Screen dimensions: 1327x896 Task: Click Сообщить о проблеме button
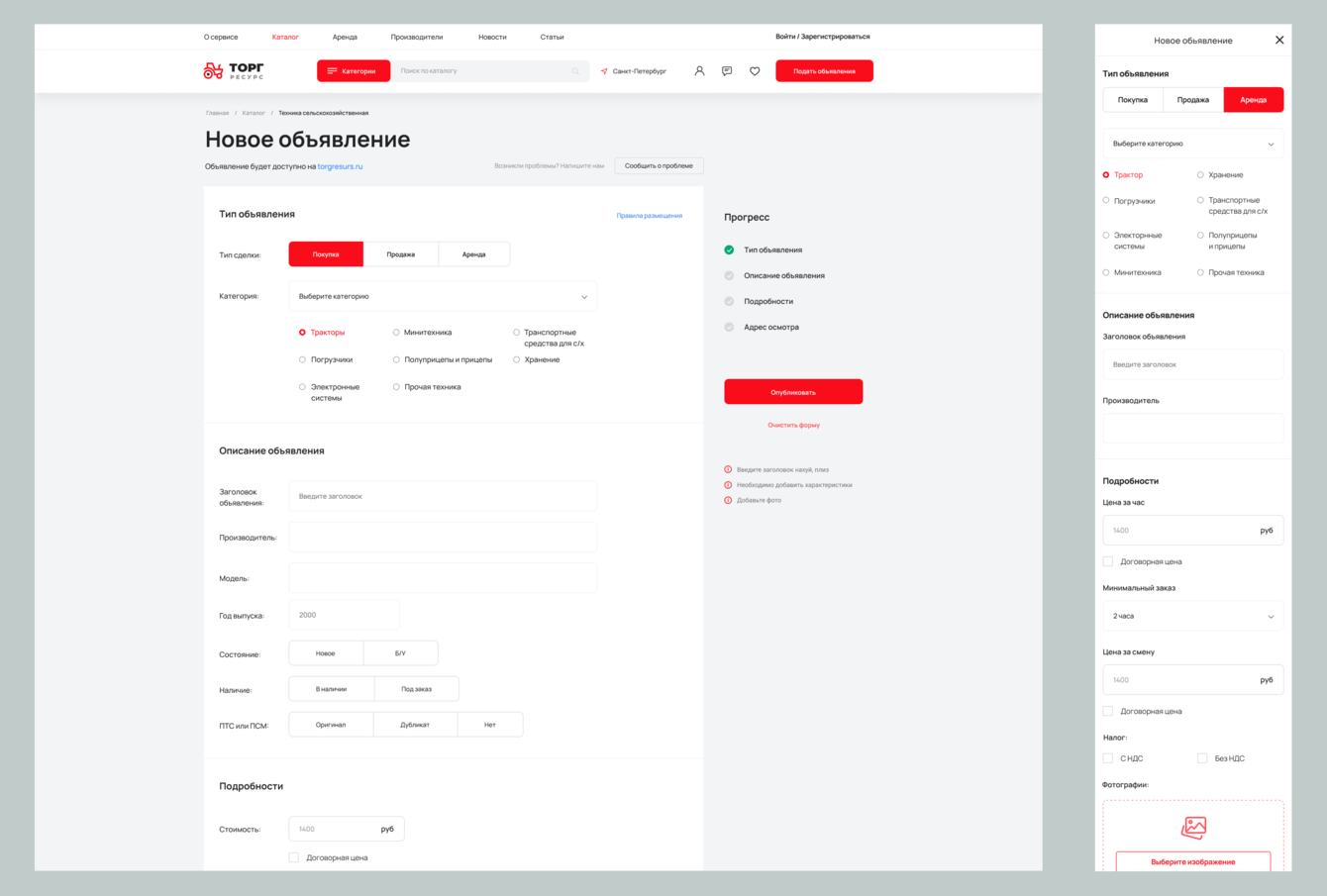pyautogui.click(x=659, y=165)
